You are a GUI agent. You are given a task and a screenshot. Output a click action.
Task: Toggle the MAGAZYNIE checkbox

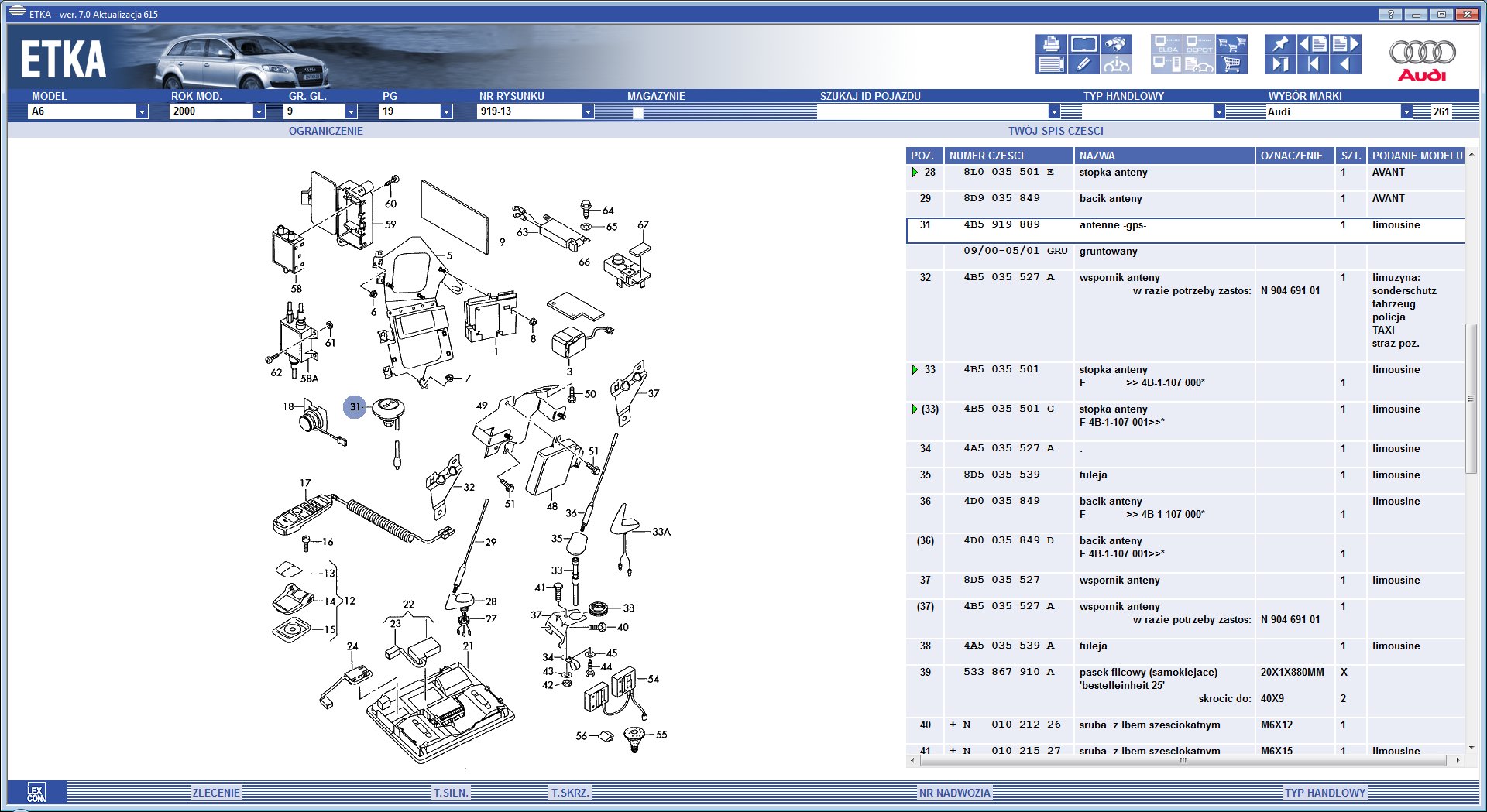point(637,112)
